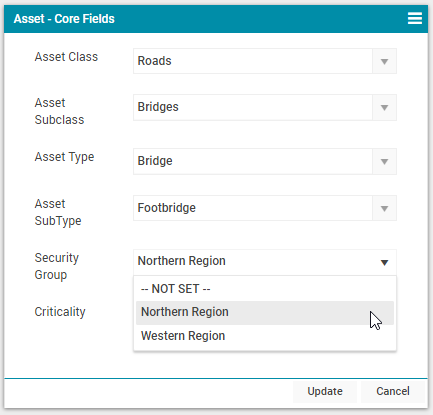This screenshot has height=415, width=433.
Task: Click the Criticality label
Action: click(60, 312)
